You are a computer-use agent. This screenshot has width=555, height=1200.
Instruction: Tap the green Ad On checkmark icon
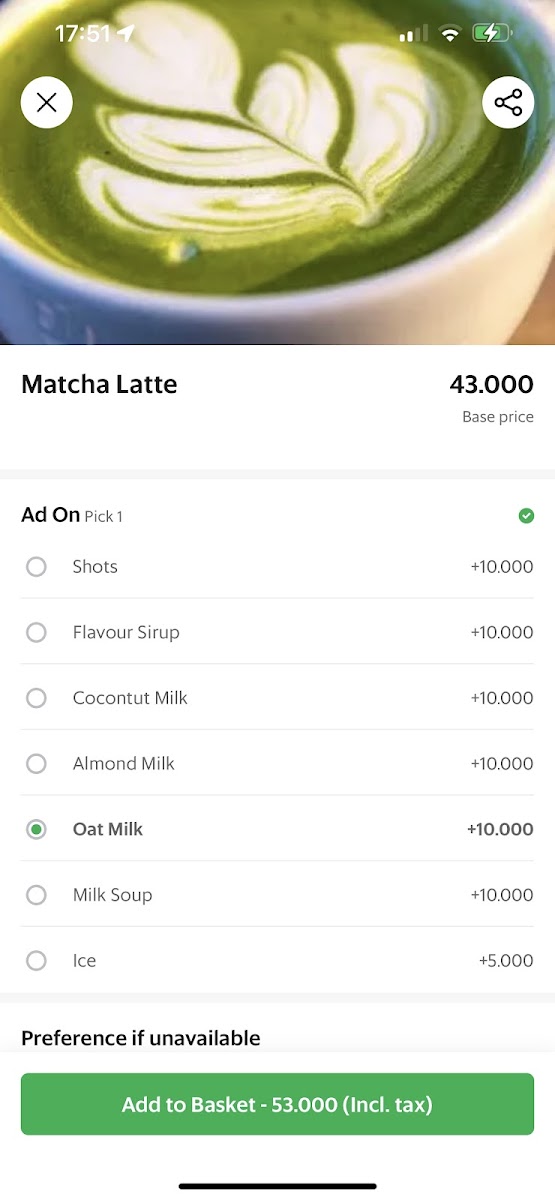click(526, 516)
